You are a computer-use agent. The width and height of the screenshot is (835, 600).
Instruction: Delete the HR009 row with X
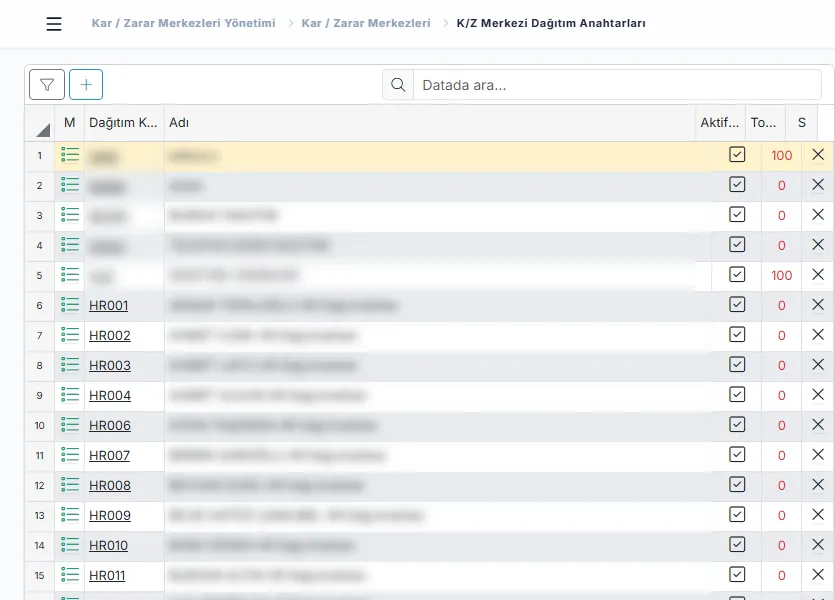pyautogui.click(x=818, y=515)
